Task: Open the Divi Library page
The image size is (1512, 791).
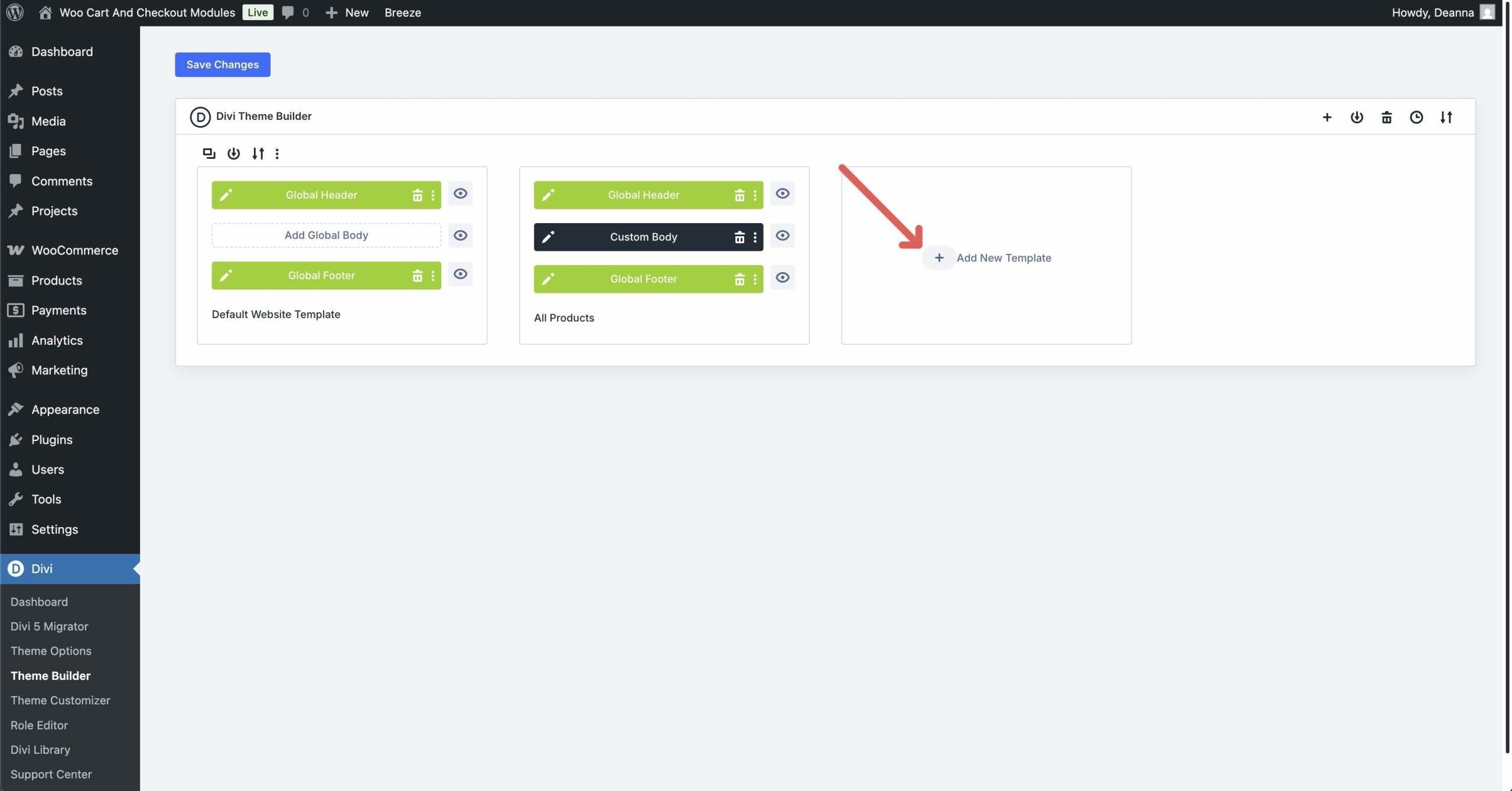Action: (40, 749)
